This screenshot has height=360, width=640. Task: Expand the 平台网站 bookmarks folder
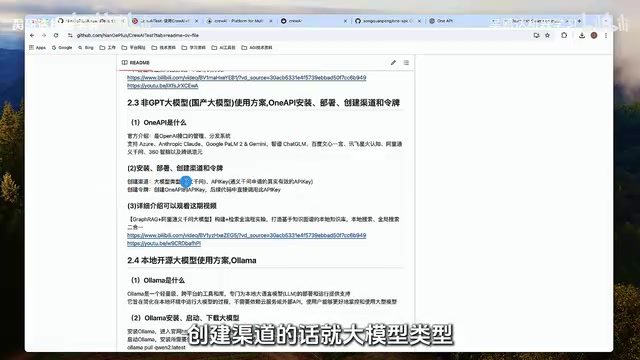(133, 48)
